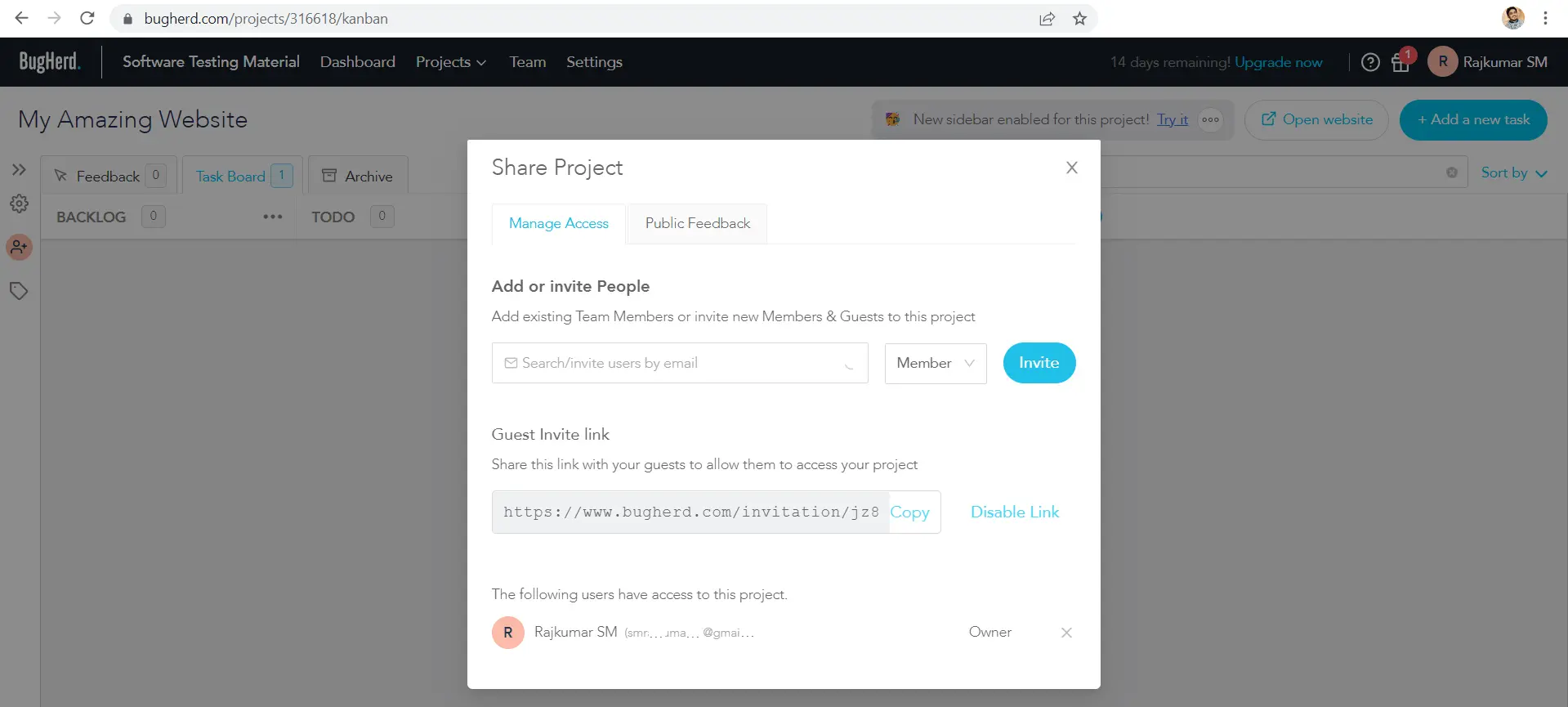Click the Owner role label
This screenshot has width=1568, height=707.
pos(990,632)
